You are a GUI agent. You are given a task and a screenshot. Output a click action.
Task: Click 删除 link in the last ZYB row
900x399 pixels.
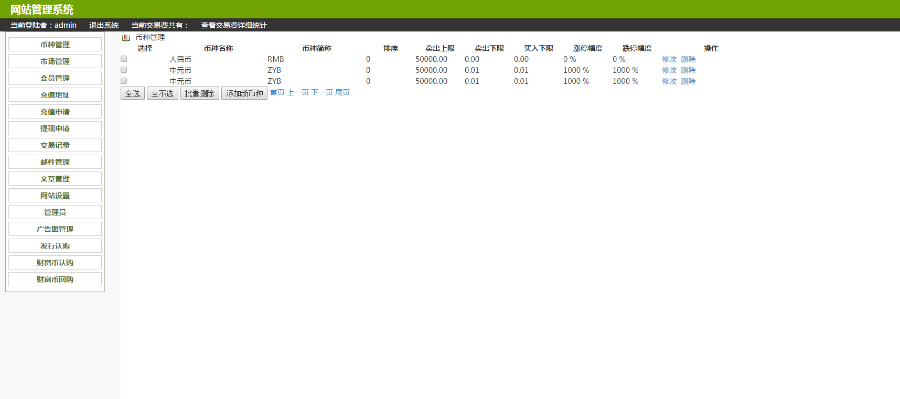pos(688,81)
